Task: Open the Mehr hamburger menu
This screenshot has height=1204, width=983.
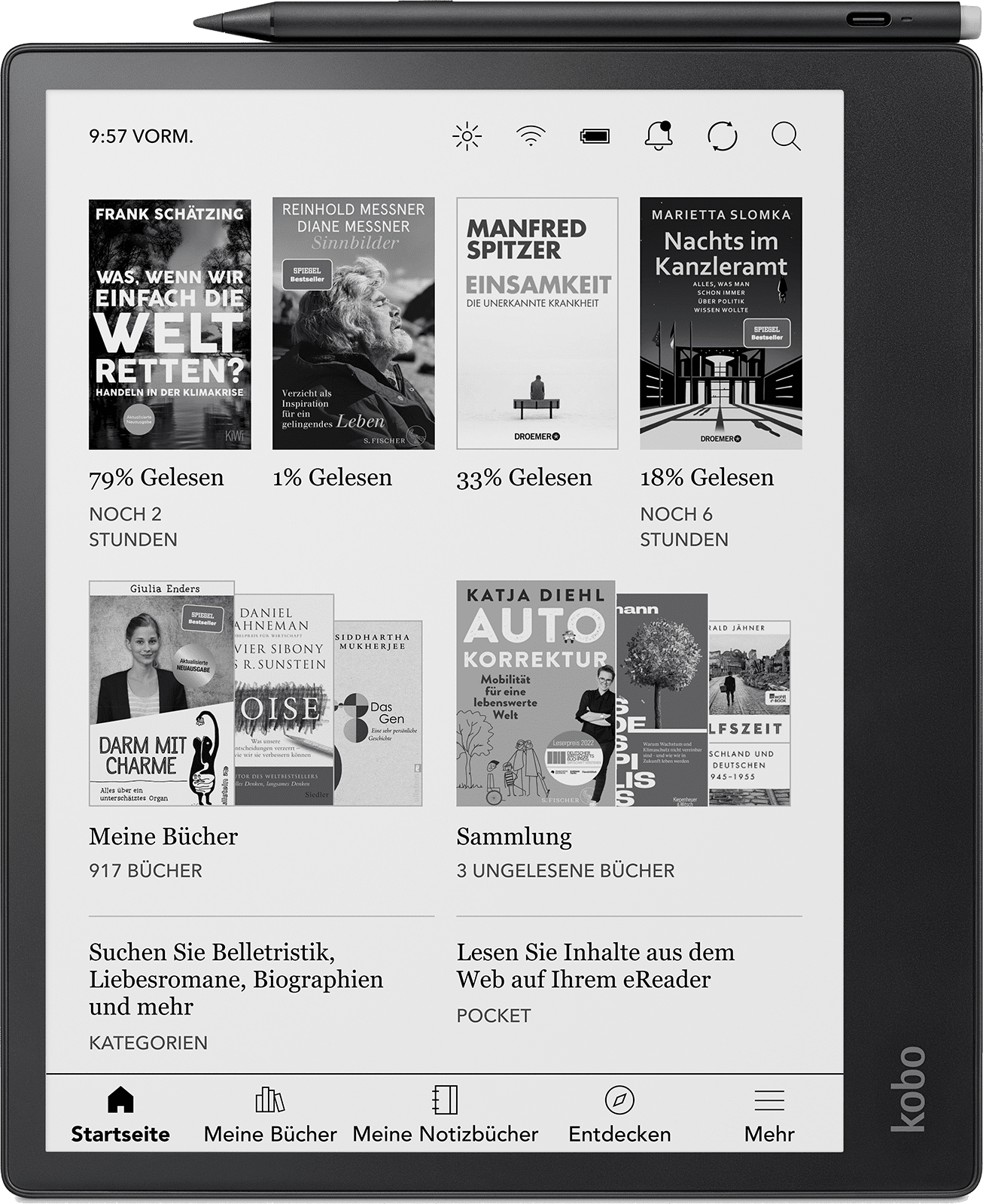Action: coord(769,1112)
